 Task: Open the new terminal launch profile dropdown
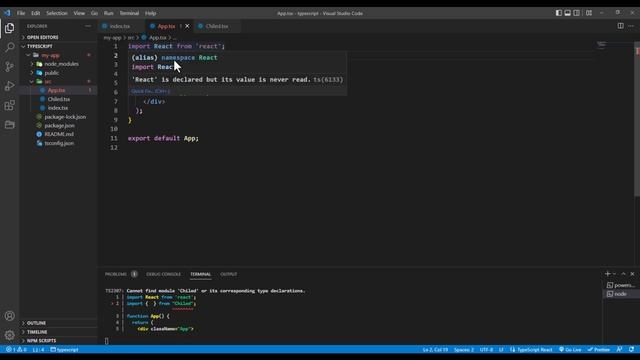coord(614,274)
